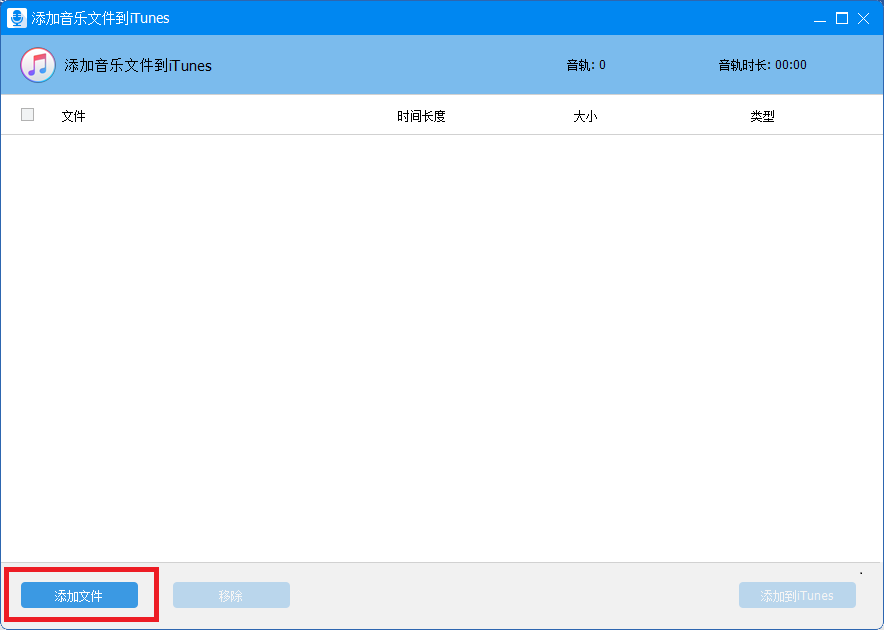Close the 添加音乐文件到iTunes window
Image resolution: width=884 pixels, height=630 pixels.
(x=863, y=19)
